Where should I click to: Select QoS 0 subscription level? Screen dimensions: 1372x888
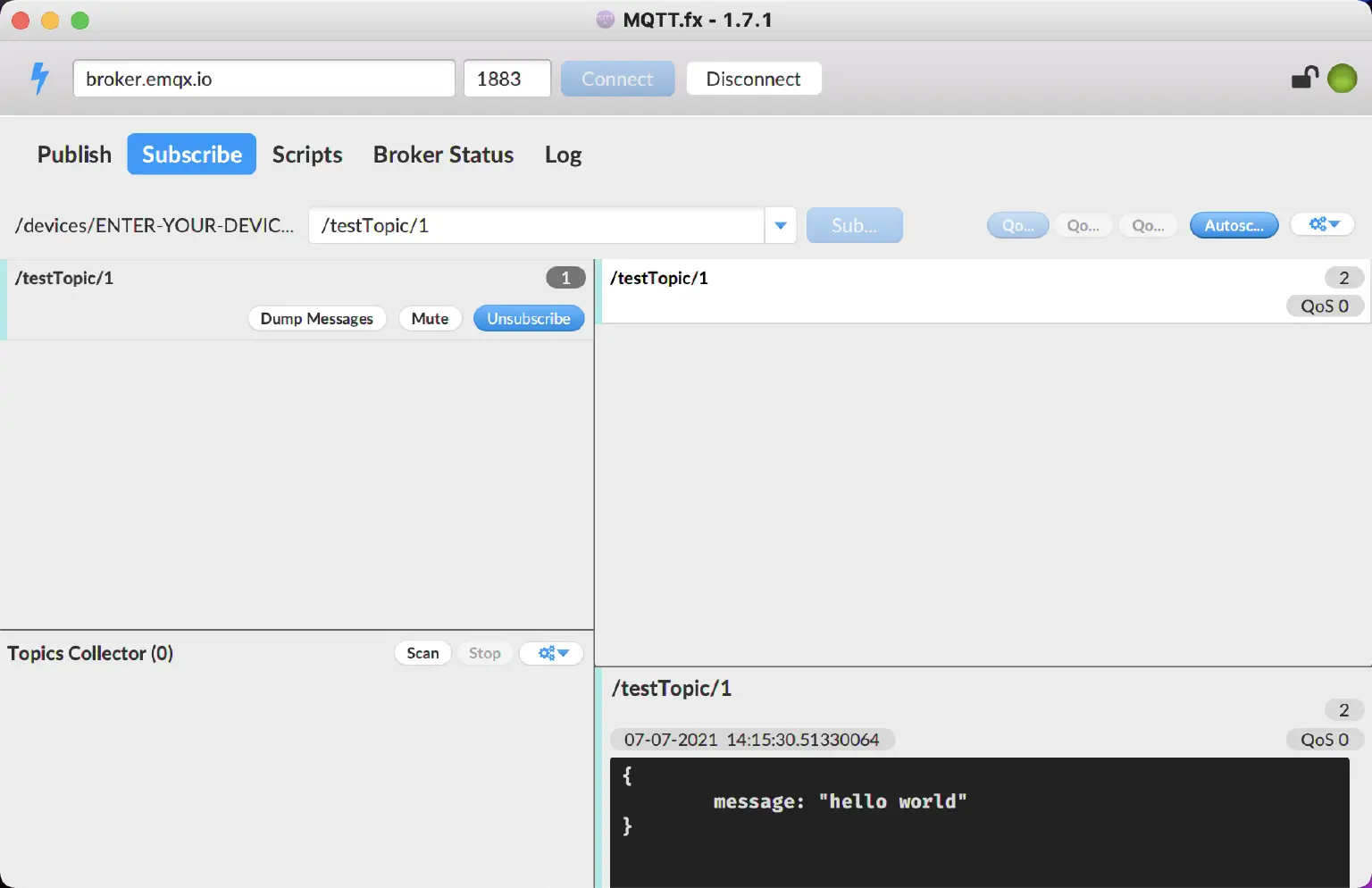(x=1017, y=225)
